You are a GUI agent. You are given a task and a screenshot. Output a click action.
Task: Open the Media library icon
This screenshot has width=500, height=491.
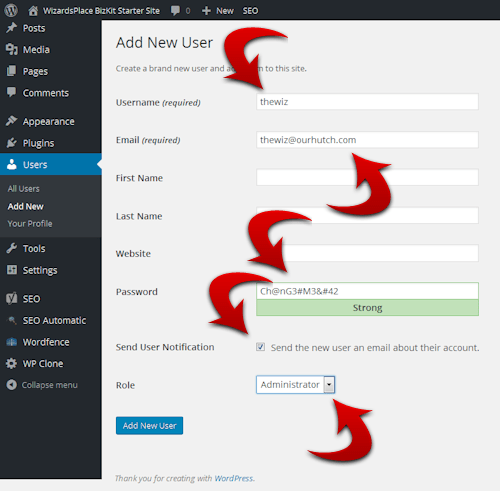[11, 49]
